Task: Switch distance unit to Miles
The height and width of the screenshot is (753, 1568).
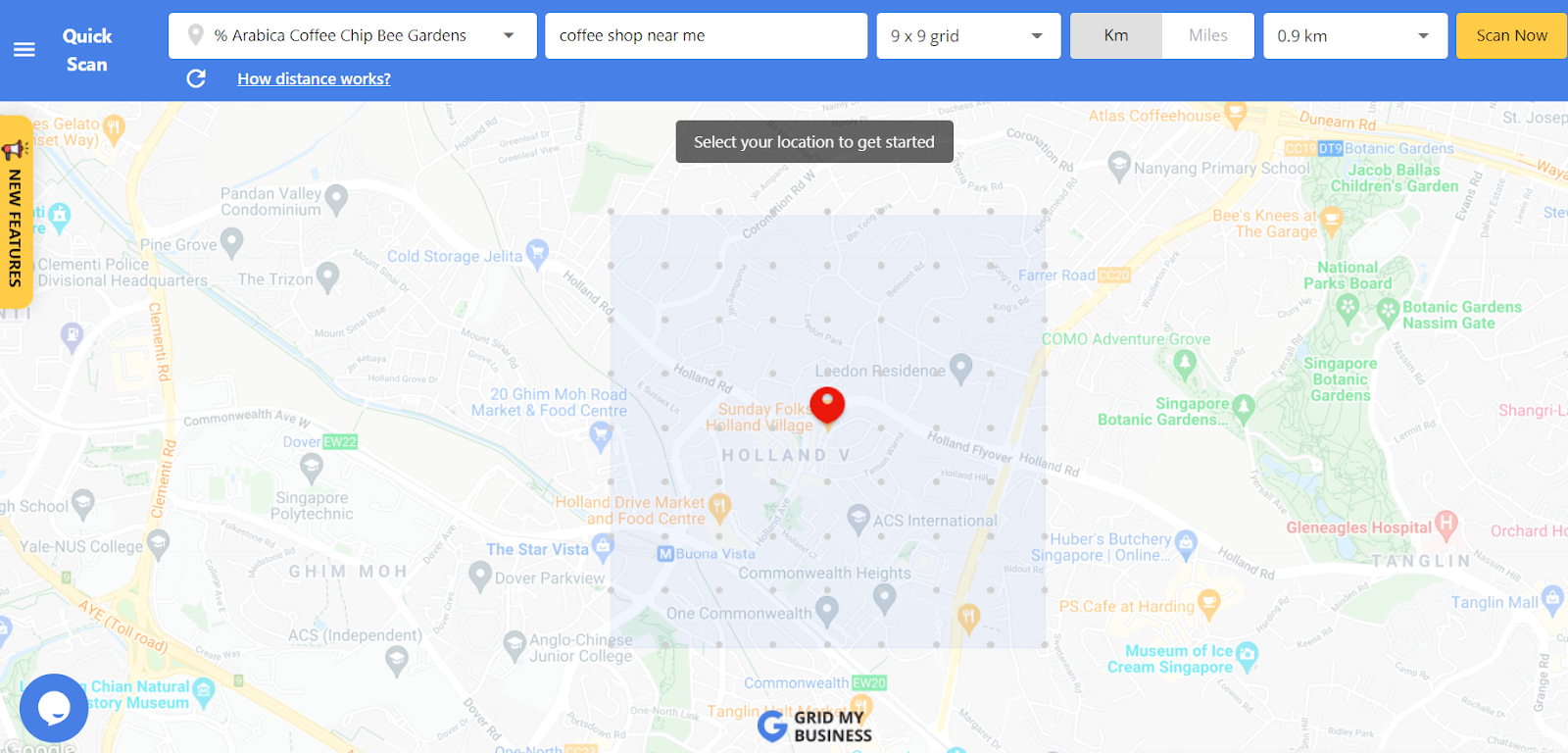Action: pos(1208,35)
